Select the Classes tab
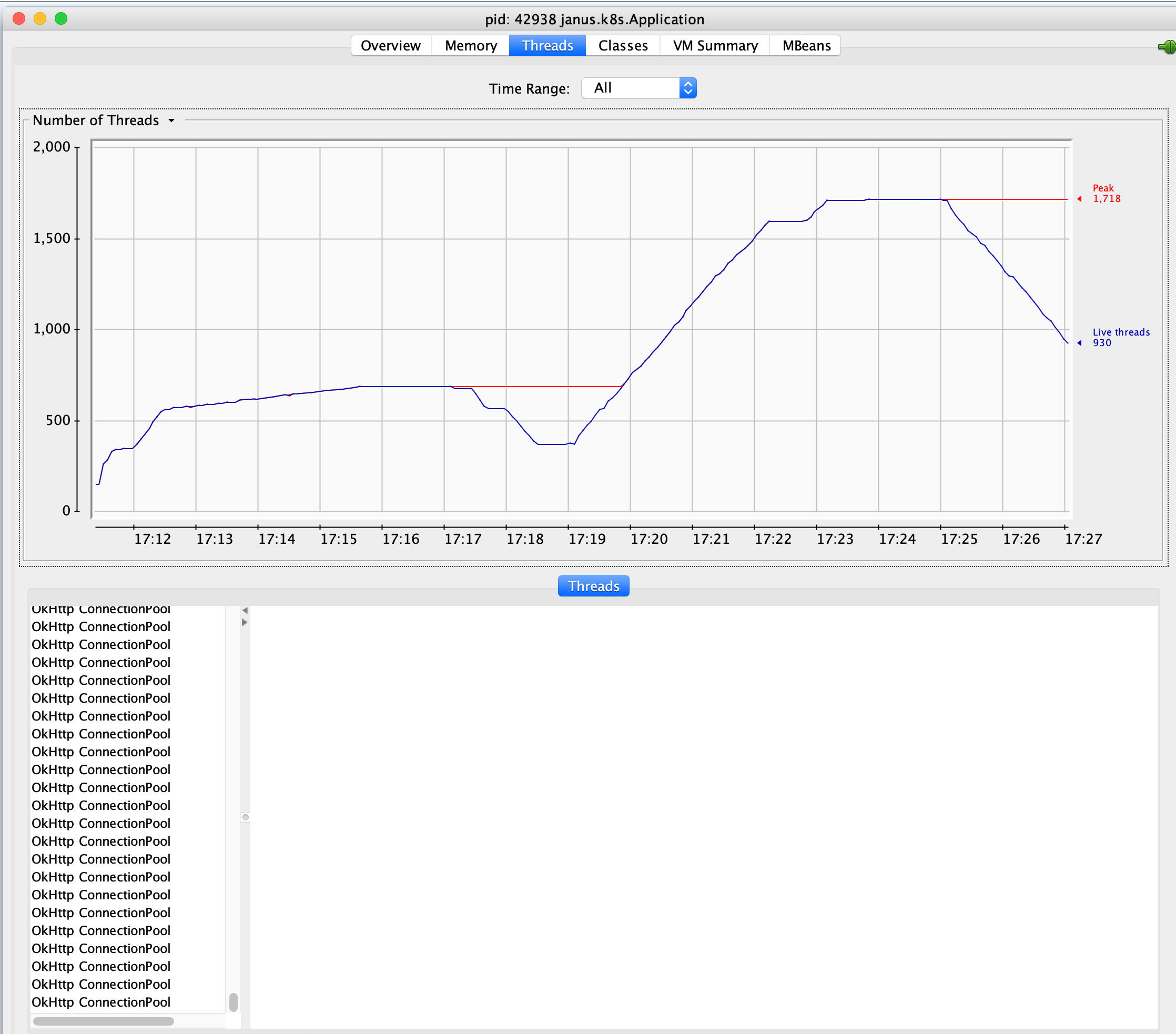Screen dimensions: 1176x1034 point(623,45)
